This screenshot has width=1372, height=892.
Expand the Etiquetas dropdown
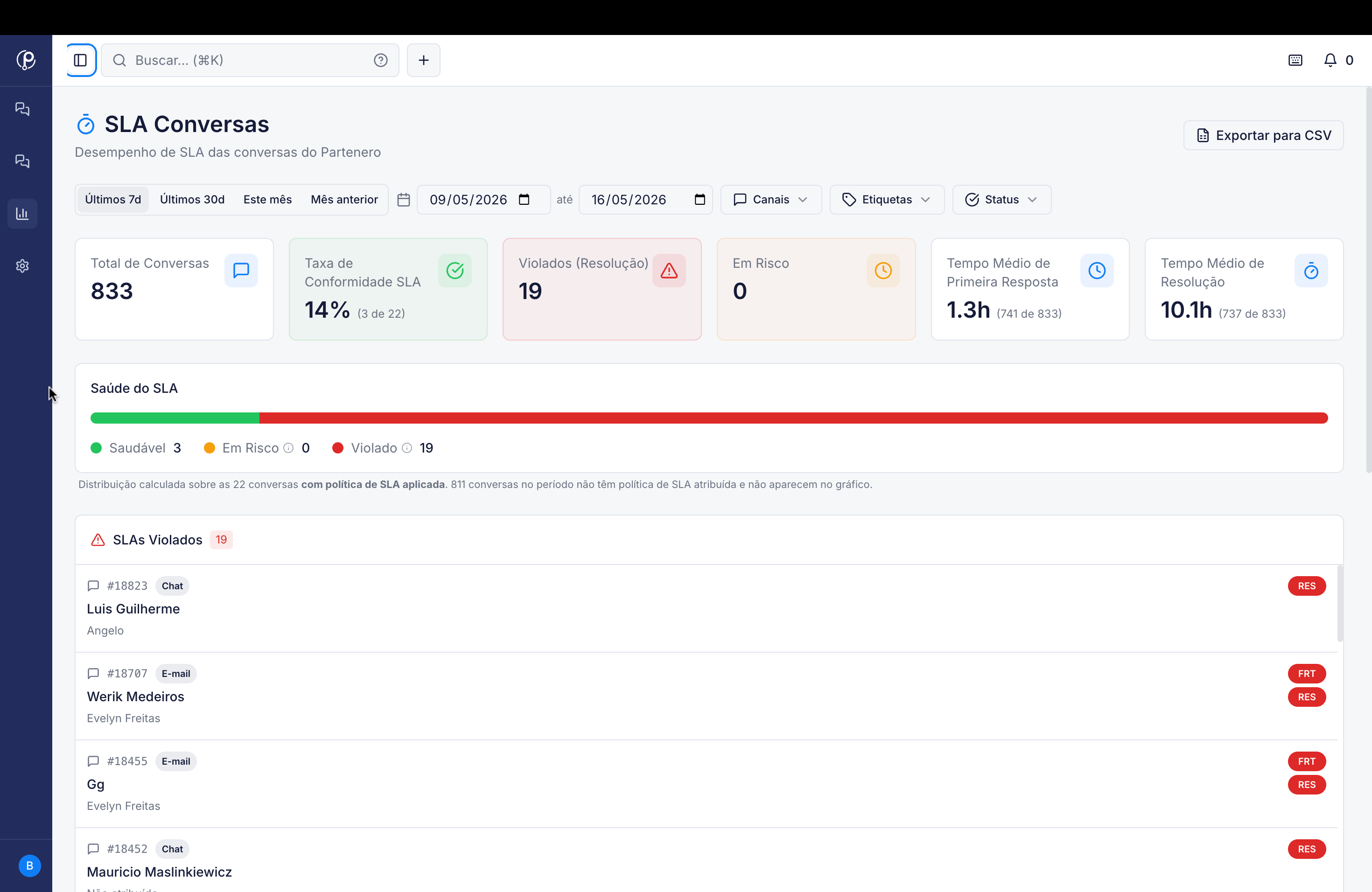887,199
